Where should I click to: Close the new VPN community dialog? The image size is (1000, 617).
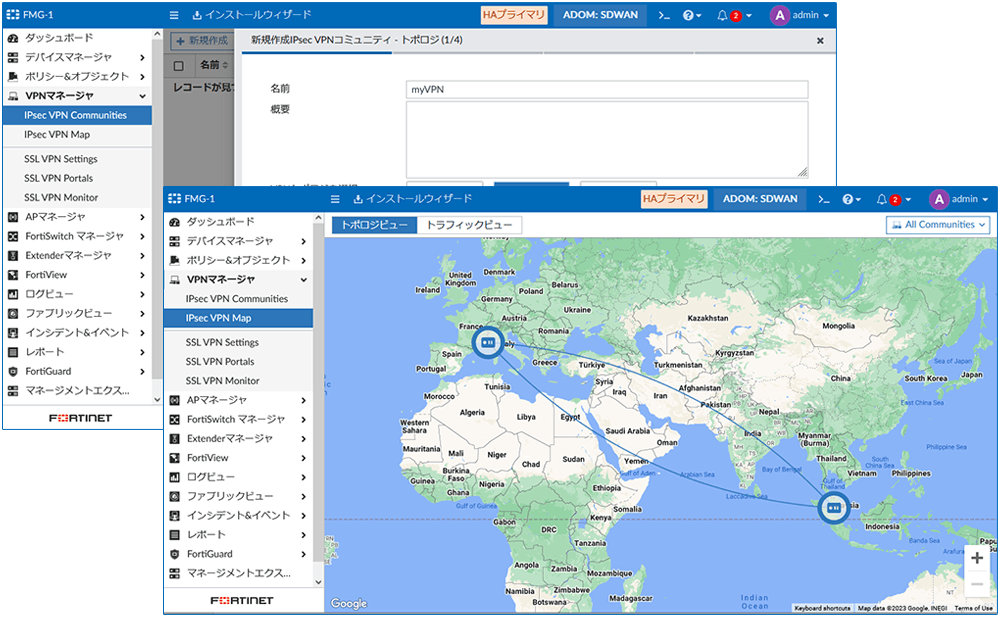pos(820,41)
